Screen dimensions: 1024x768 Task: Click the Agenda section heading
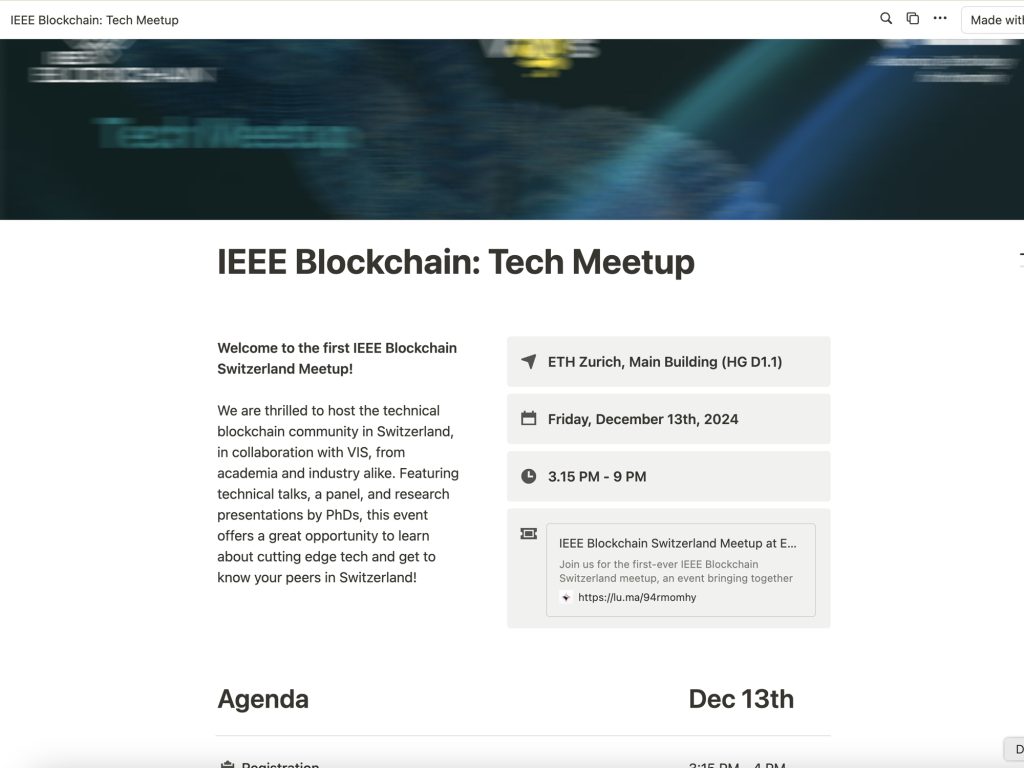point(263,698)
